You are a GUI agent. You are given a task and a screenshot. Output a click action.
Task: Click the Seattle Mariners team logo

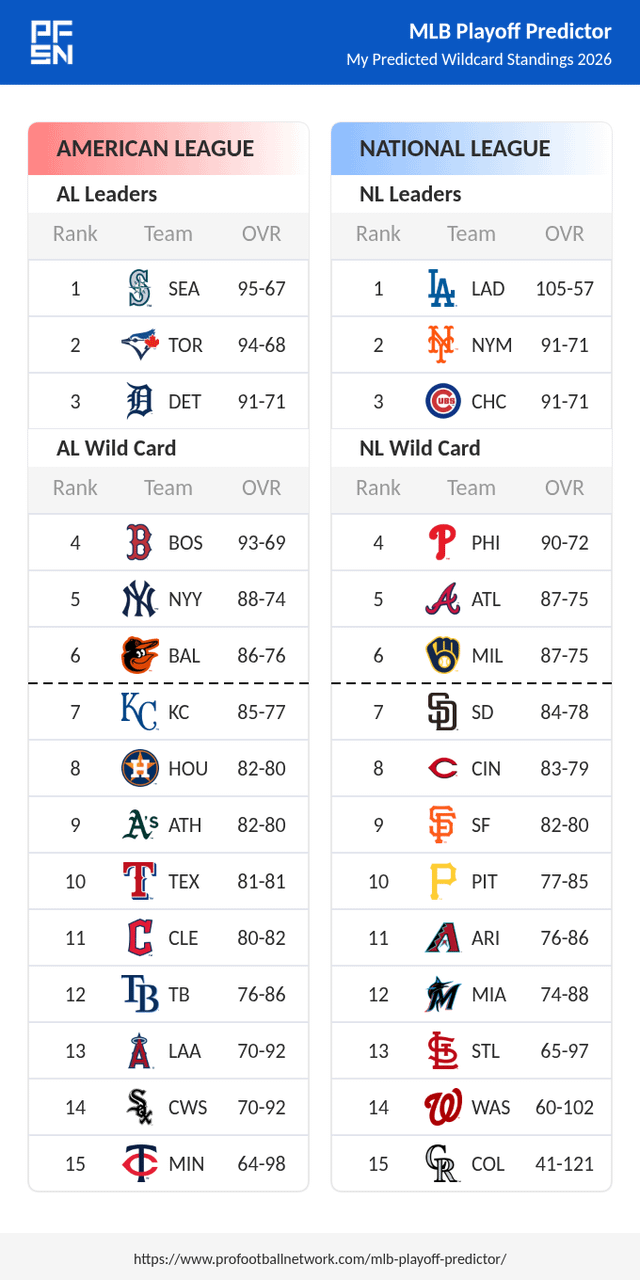click(x=140, y=289)
